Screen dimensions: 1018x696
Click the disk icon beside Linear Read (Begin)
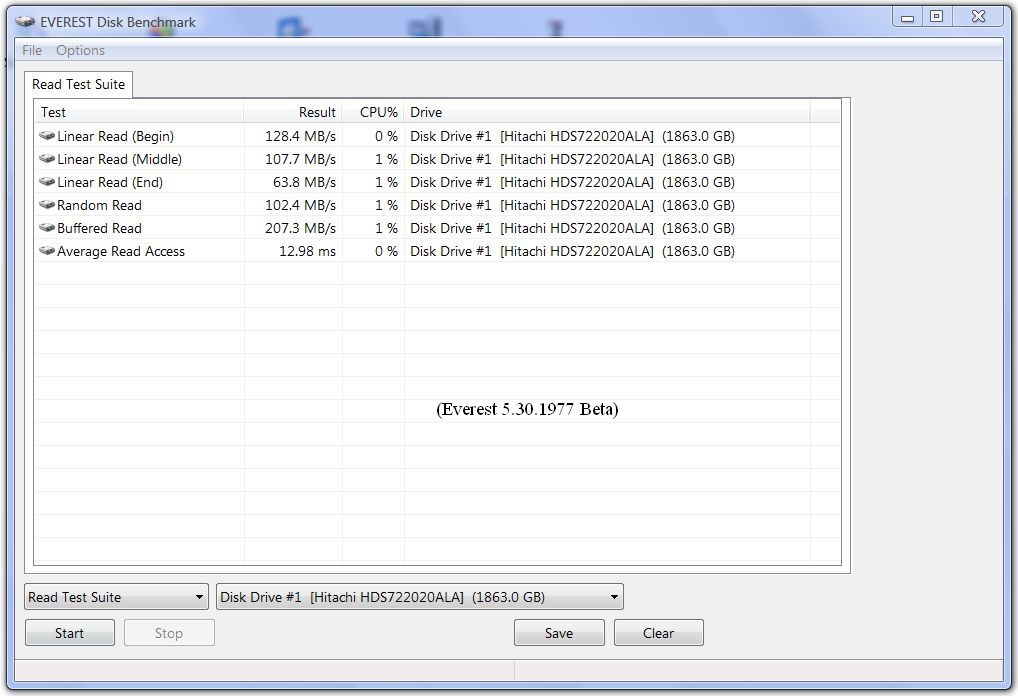47,136
